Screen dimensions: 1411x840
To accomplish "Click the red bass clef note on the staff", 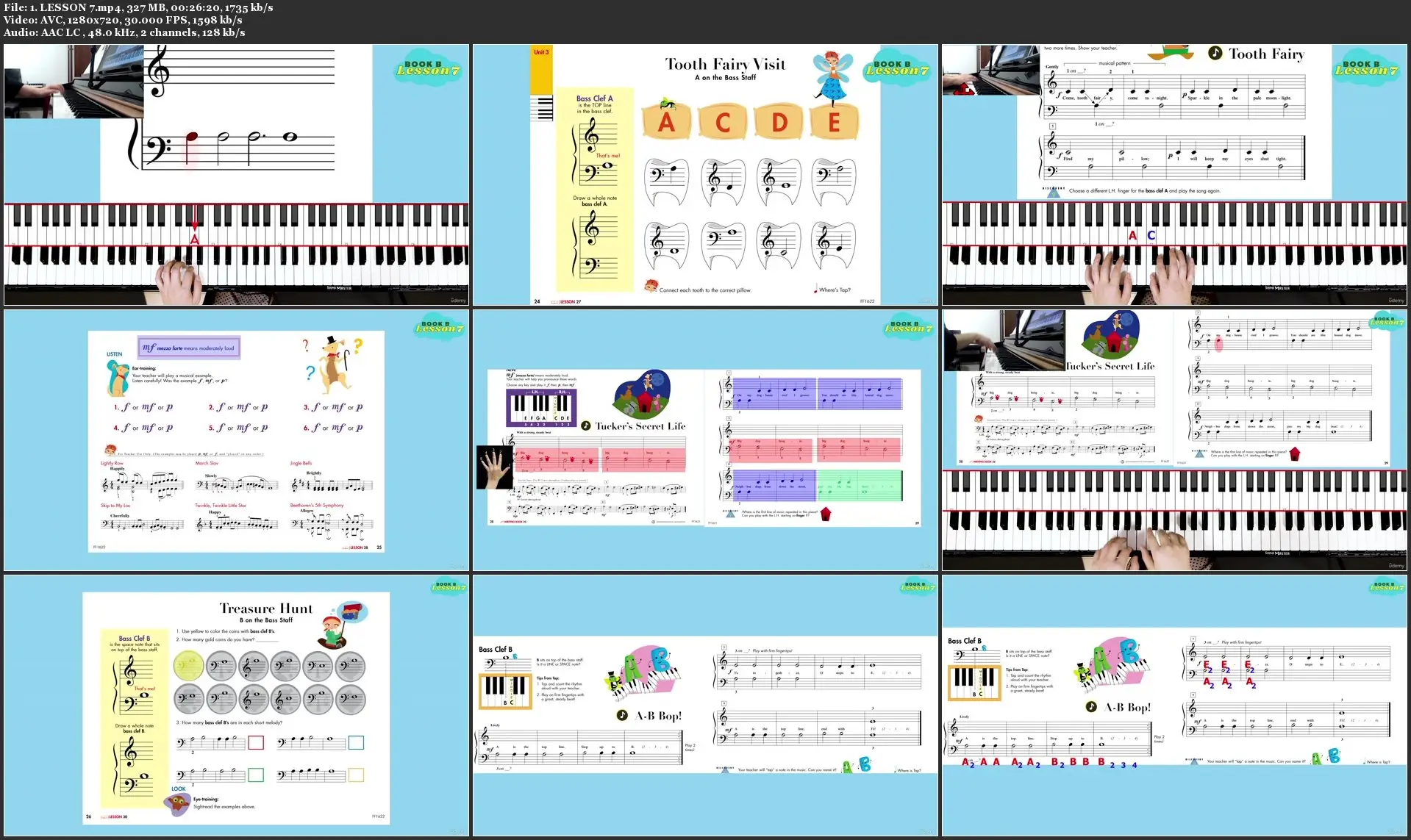I will [x=191, y=137].
